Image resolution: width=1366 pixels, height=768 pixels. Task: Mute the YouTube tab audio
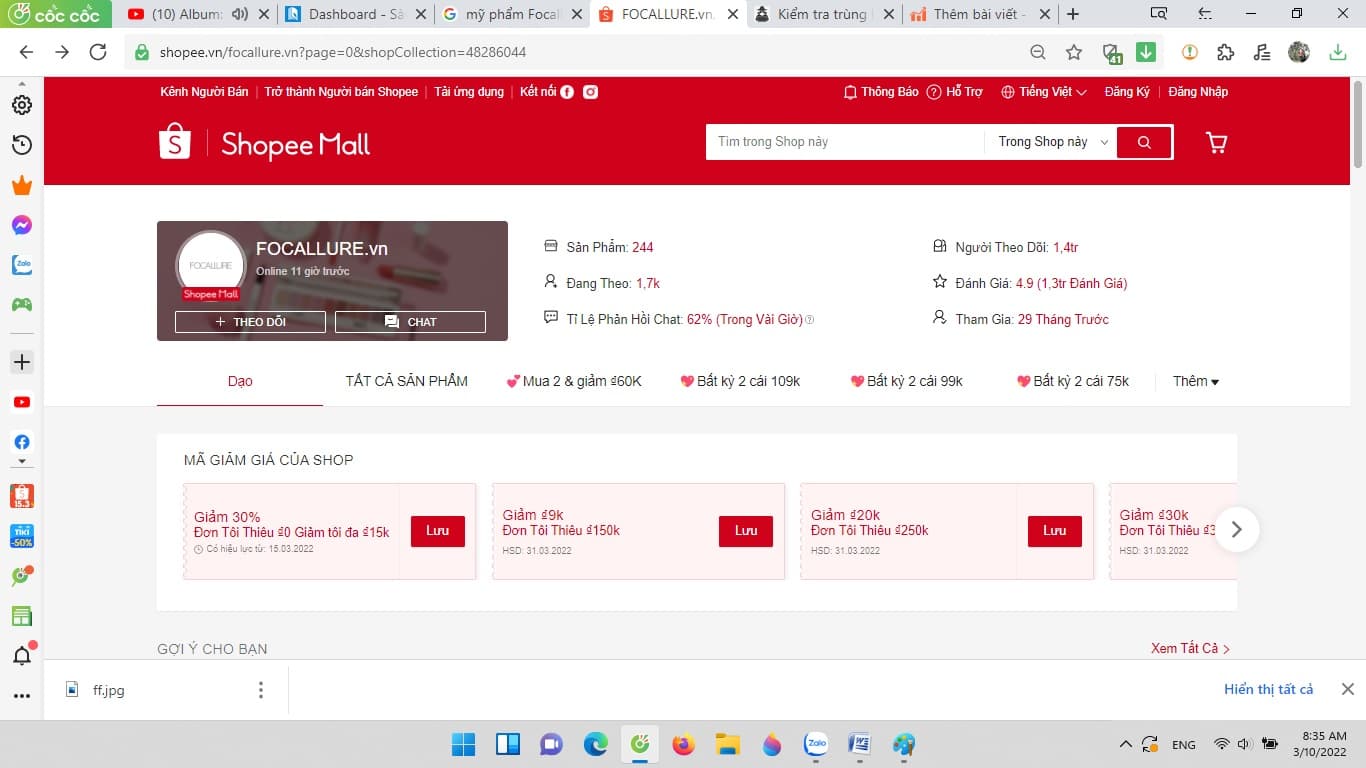point(239,14)
